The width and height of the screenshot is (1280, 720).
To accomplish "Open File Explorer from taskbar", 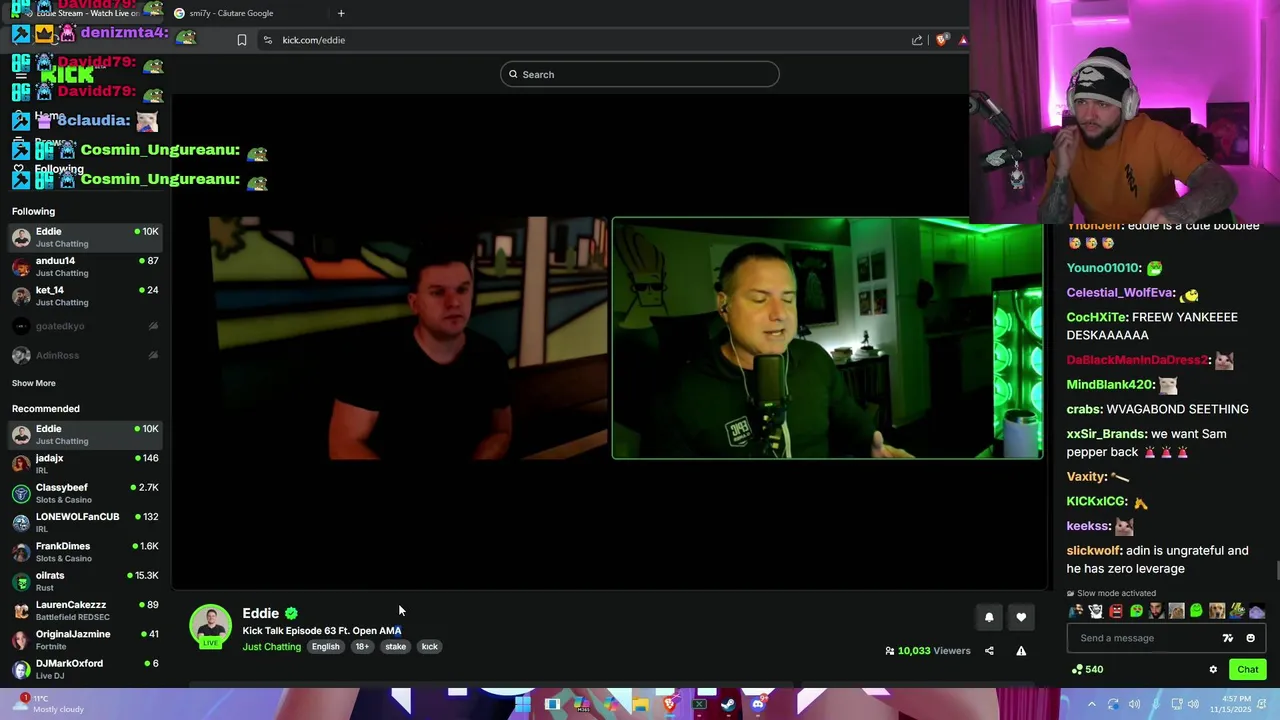I will (640, 704).
